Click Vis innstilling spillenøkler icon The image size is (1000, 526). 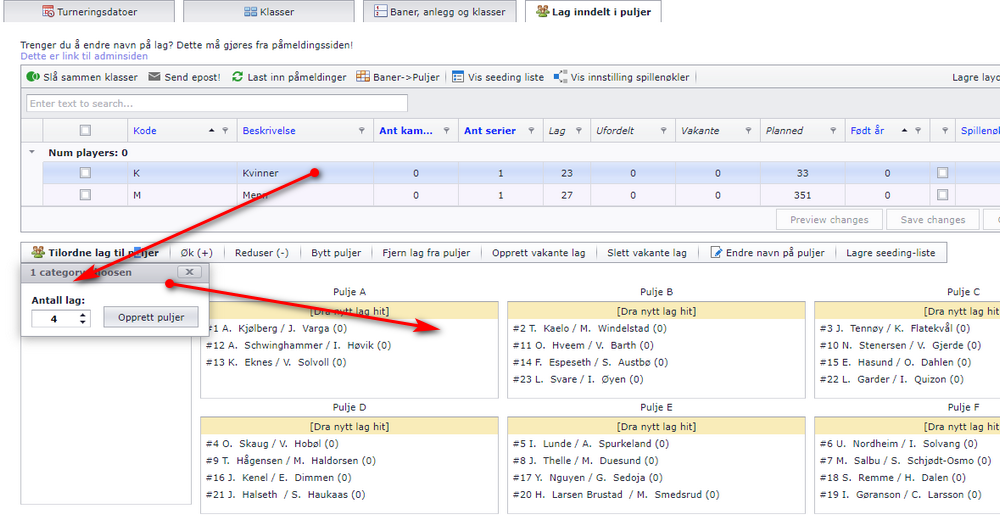pyautogui.click(x=560, y=77)
